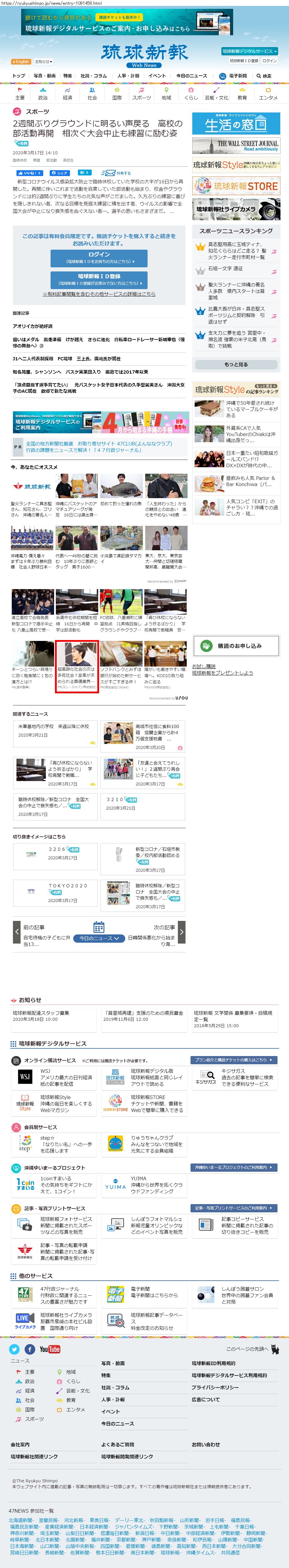Select the 人事・訃報 menu item in the top nav
The width and height of the screenshot is (289, 1568).
(128, 76)
